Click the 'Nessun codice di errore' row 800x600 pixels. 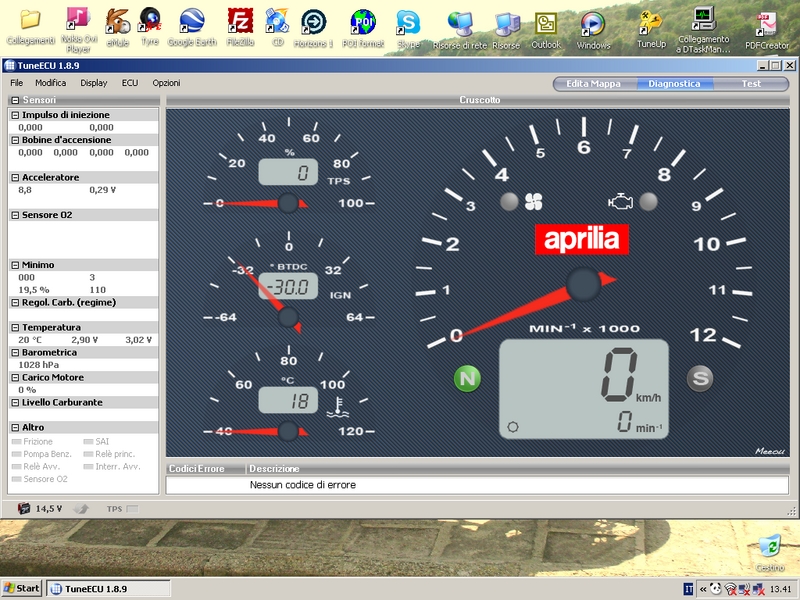point(477,485)
